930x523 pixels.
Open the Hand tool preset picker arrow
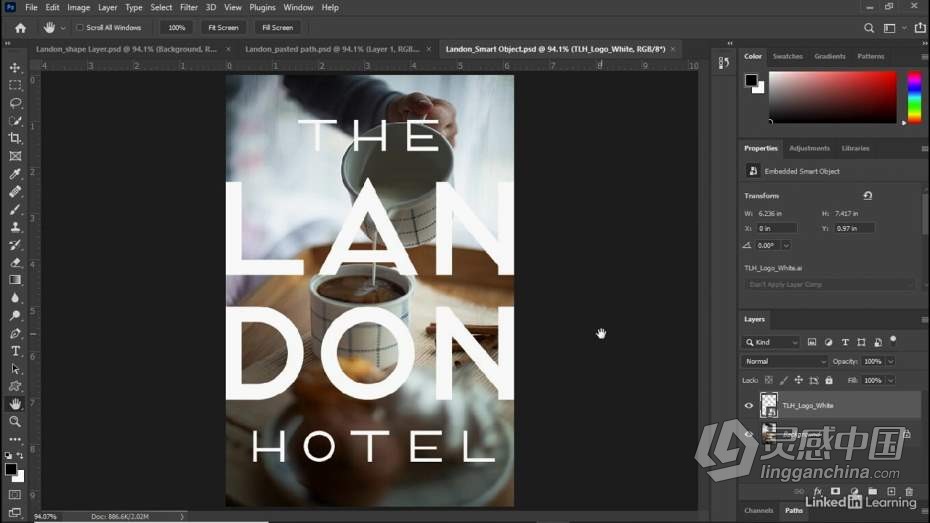(x=63, y=28)
